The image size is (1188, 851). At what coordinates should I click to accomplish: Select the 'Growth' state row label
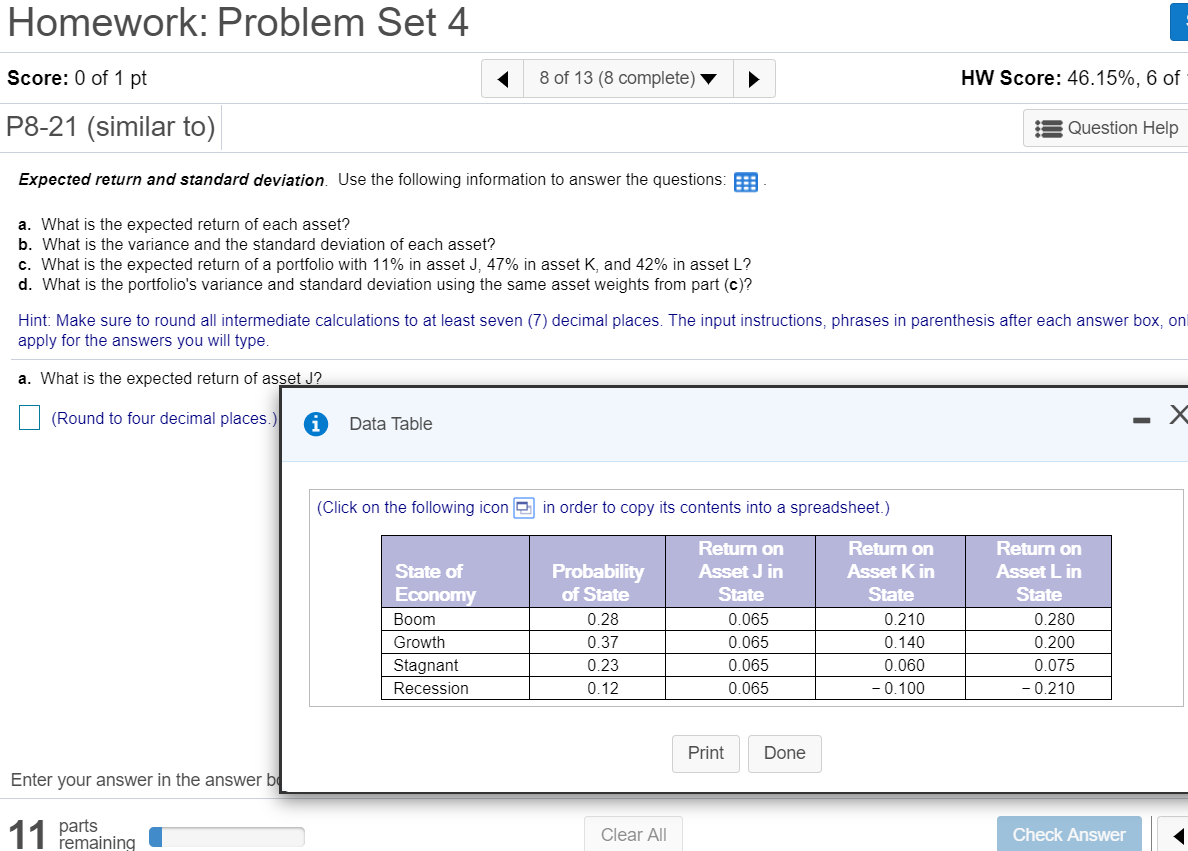click(x=419, y=642)
